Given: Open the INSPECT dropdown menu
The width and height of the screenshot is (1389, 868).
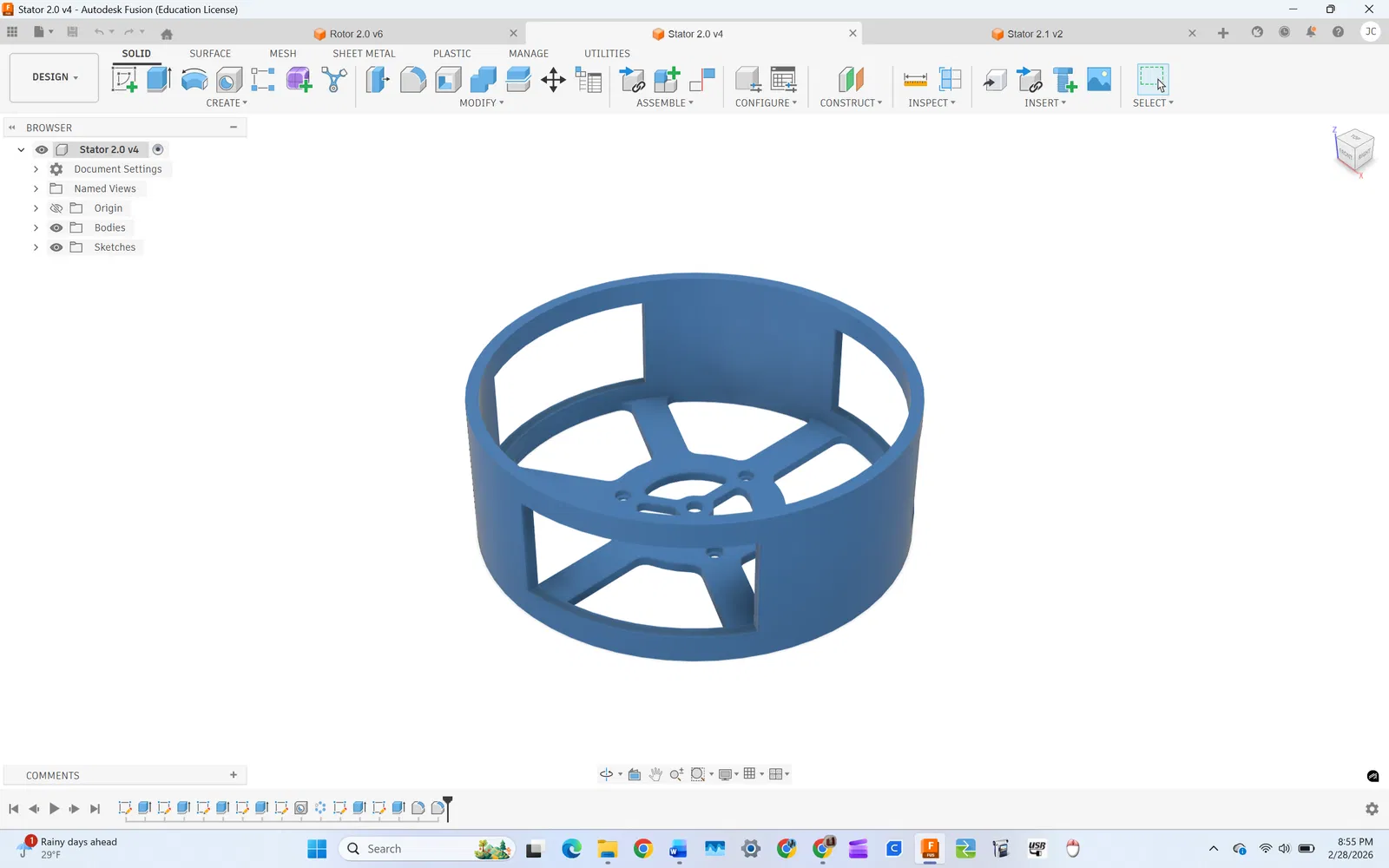Looking at the screenshot, I should [x=931, y=103].
